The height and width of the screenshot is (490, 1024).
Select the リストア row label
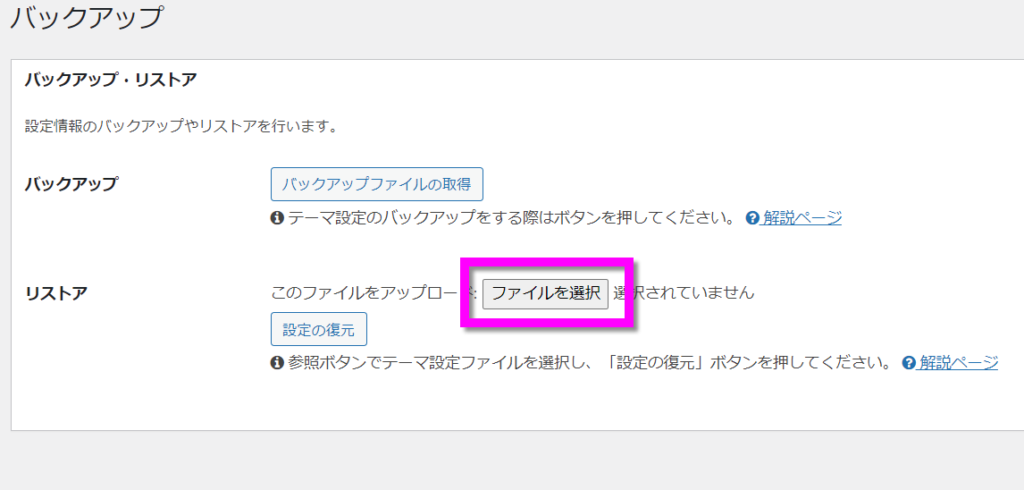[55, 293]
